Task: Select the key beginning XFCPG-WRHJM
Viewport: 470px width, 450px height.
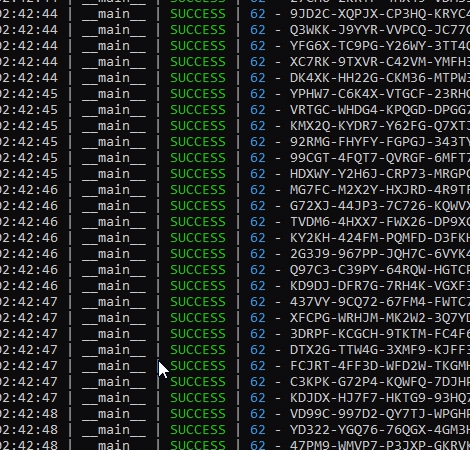Action: pyautogui.click(x=380, y=318)
